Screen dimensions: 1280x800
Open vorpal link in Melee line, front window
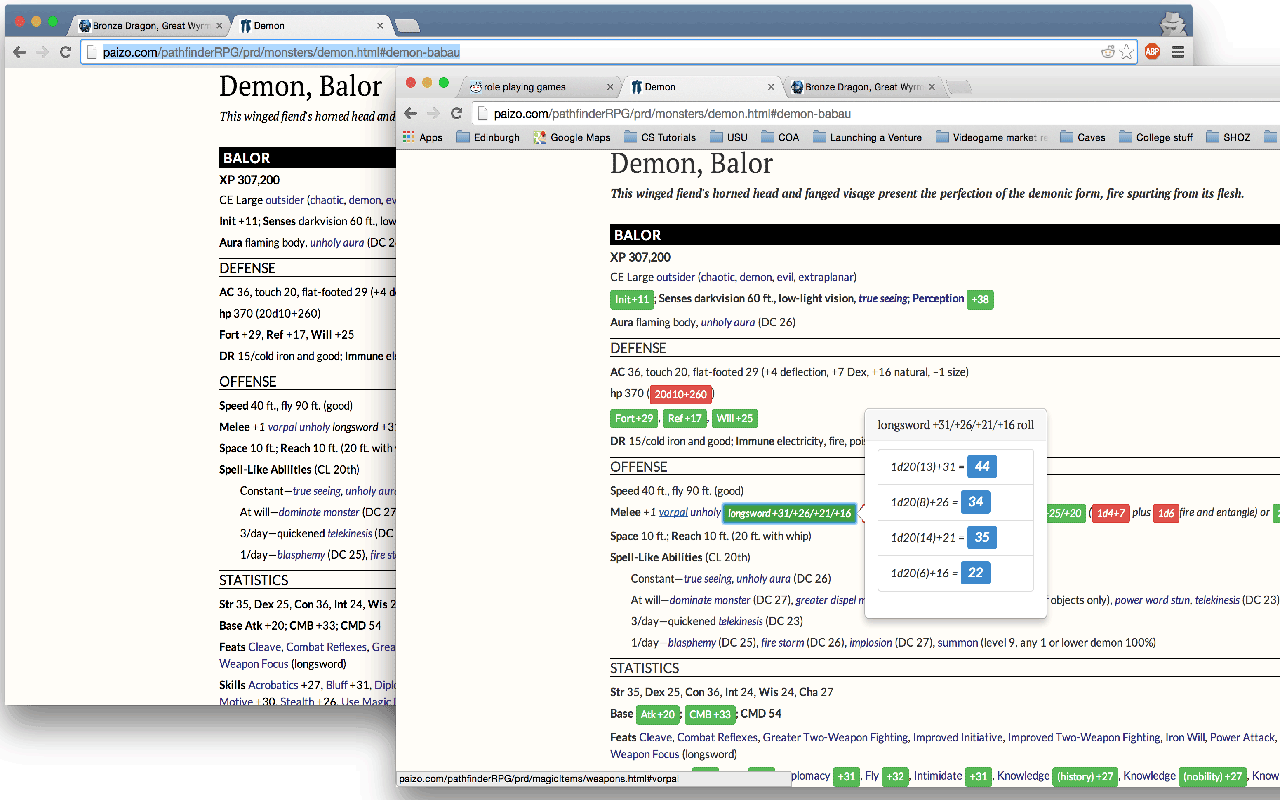(x=673, y=513)
